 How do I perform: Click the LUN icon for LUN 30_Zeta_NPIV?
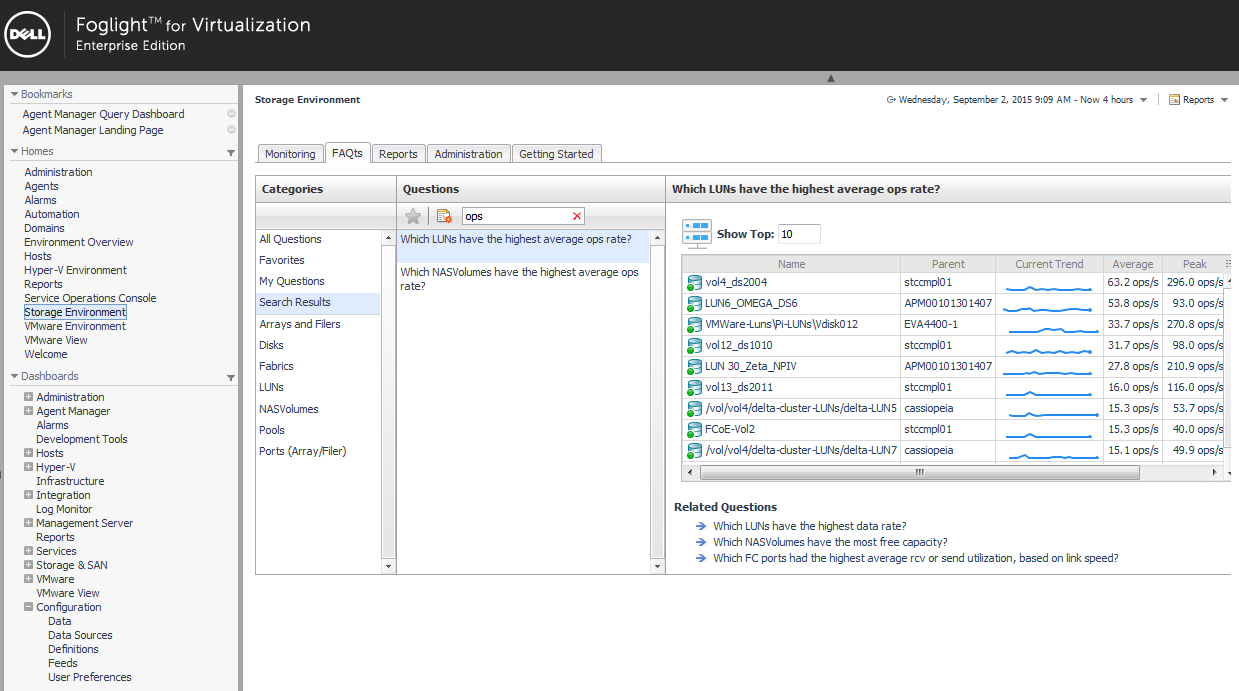(694, 366)
